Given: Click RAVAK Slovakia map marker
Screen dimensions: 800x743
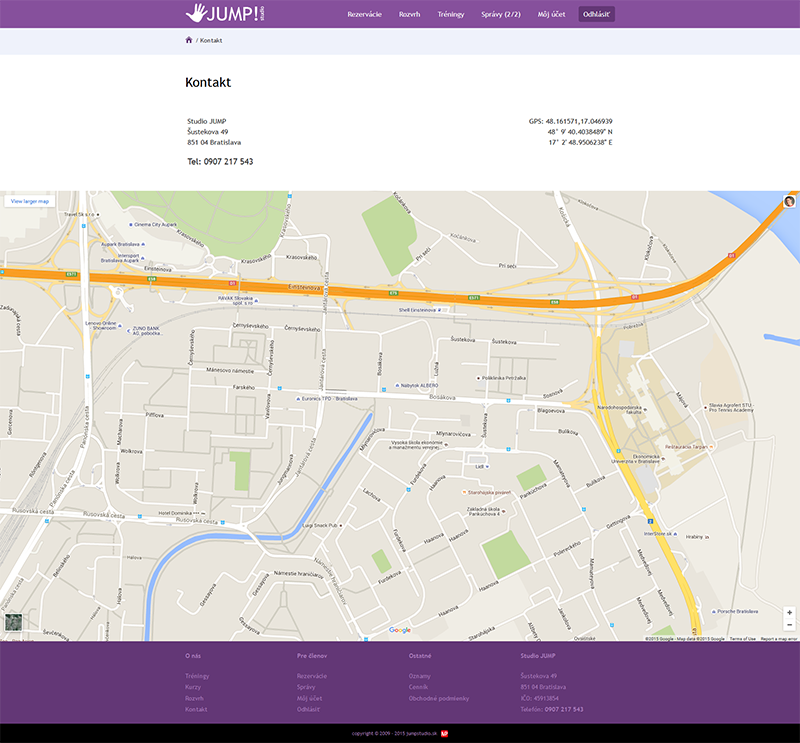Looking at the screenshot, I should point(238,300).
